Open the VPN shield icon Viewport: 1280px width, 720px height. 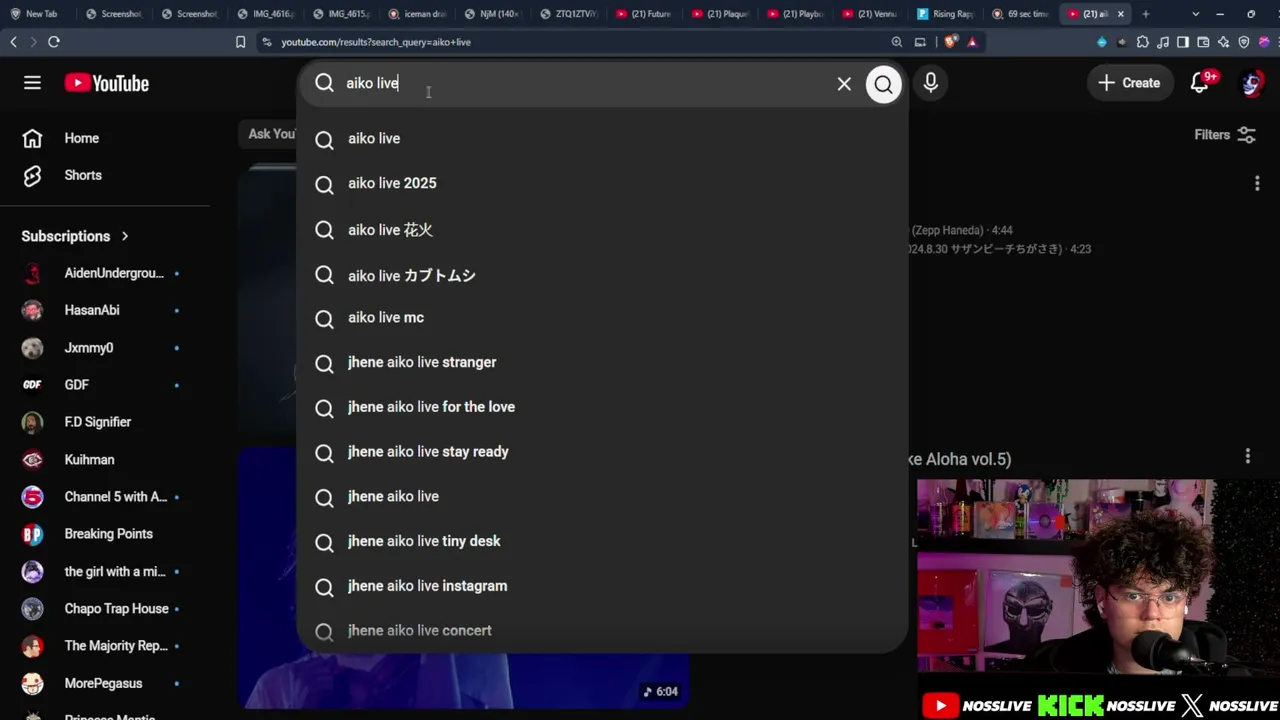(x=1244, y=42)
